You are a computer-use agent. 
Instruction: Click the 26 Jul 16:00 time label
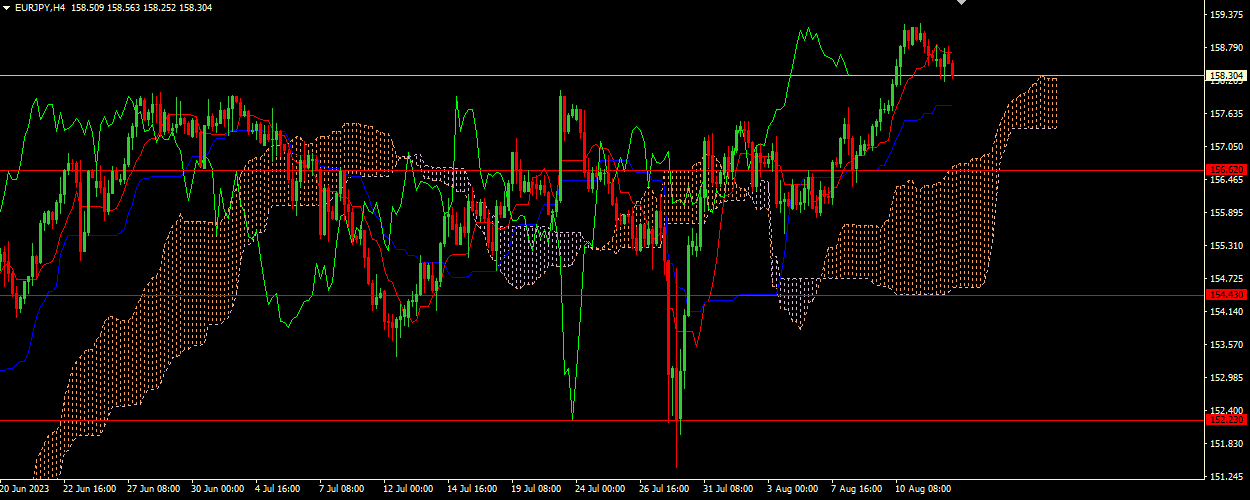665,490
